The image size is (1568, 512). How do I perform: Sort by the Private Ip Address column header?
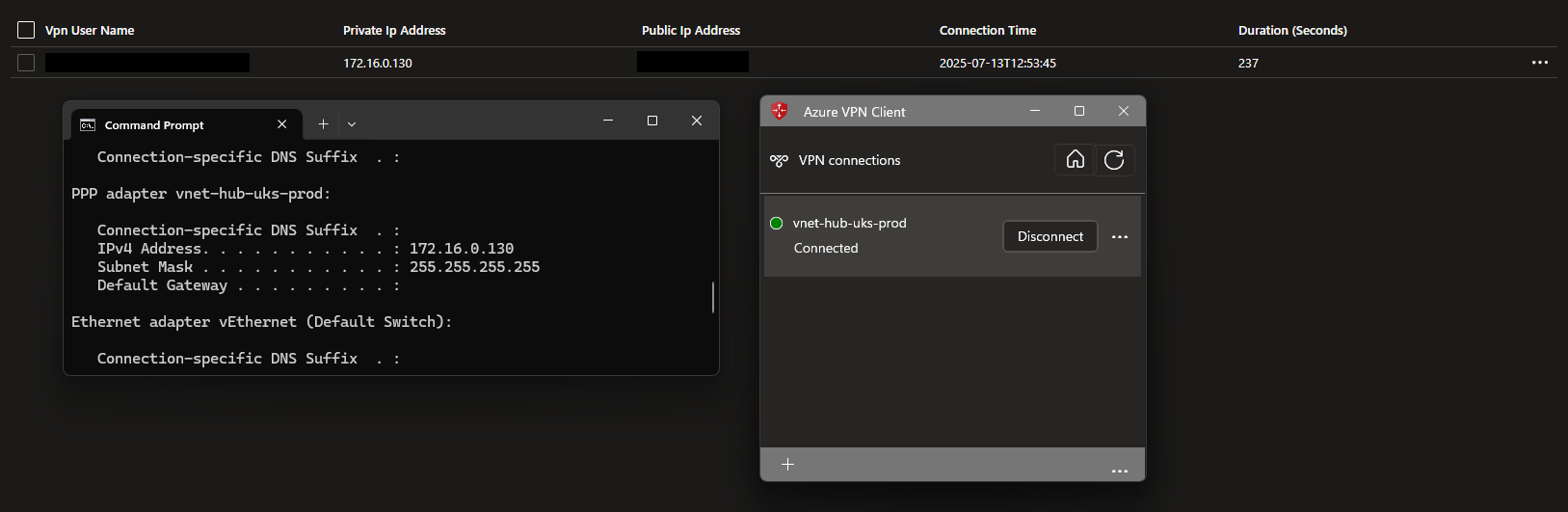pyautogui.click(x=394, y=31)
